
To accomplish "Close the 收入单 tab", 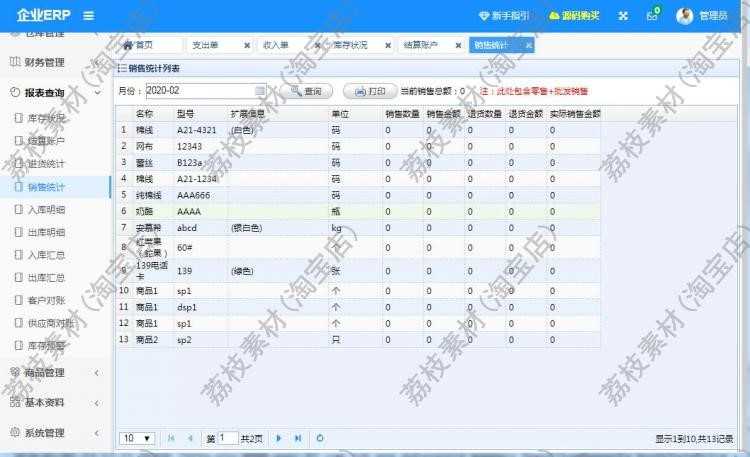I will pyautogui.click(x=317, y=45).
